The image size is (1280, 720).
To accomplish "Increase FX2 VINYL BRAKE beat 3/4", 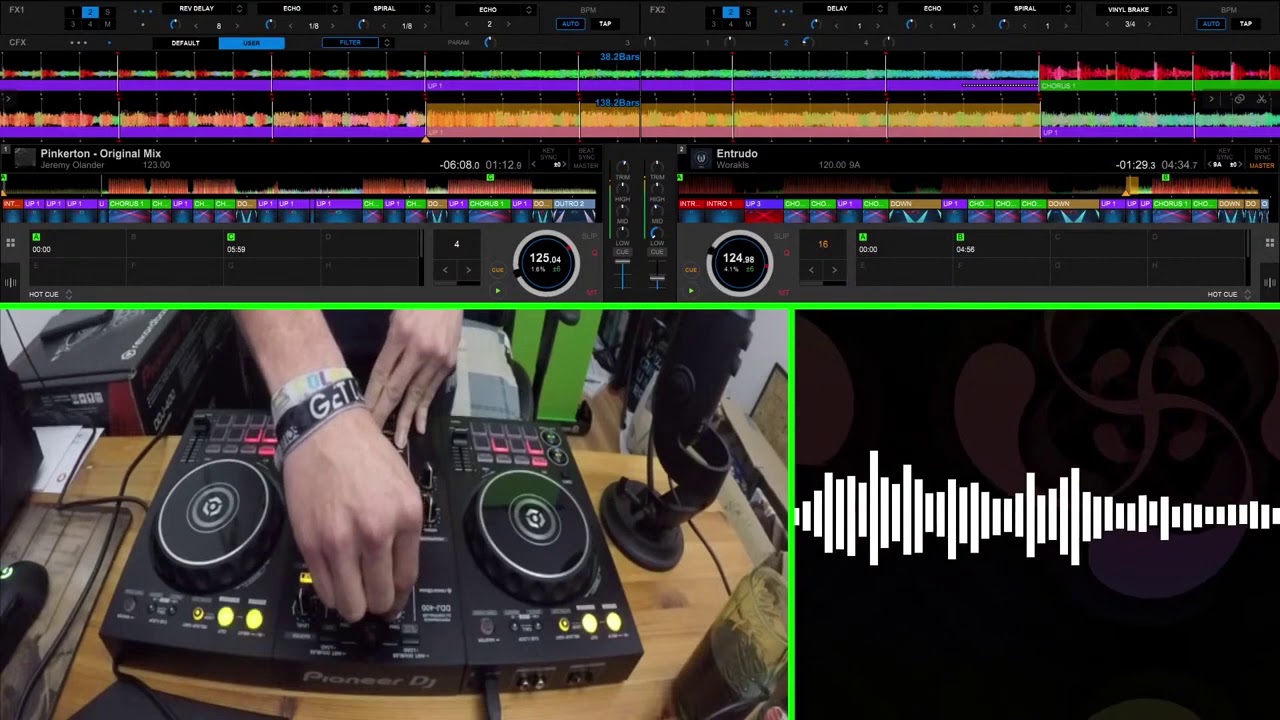I will (1151, 24).
